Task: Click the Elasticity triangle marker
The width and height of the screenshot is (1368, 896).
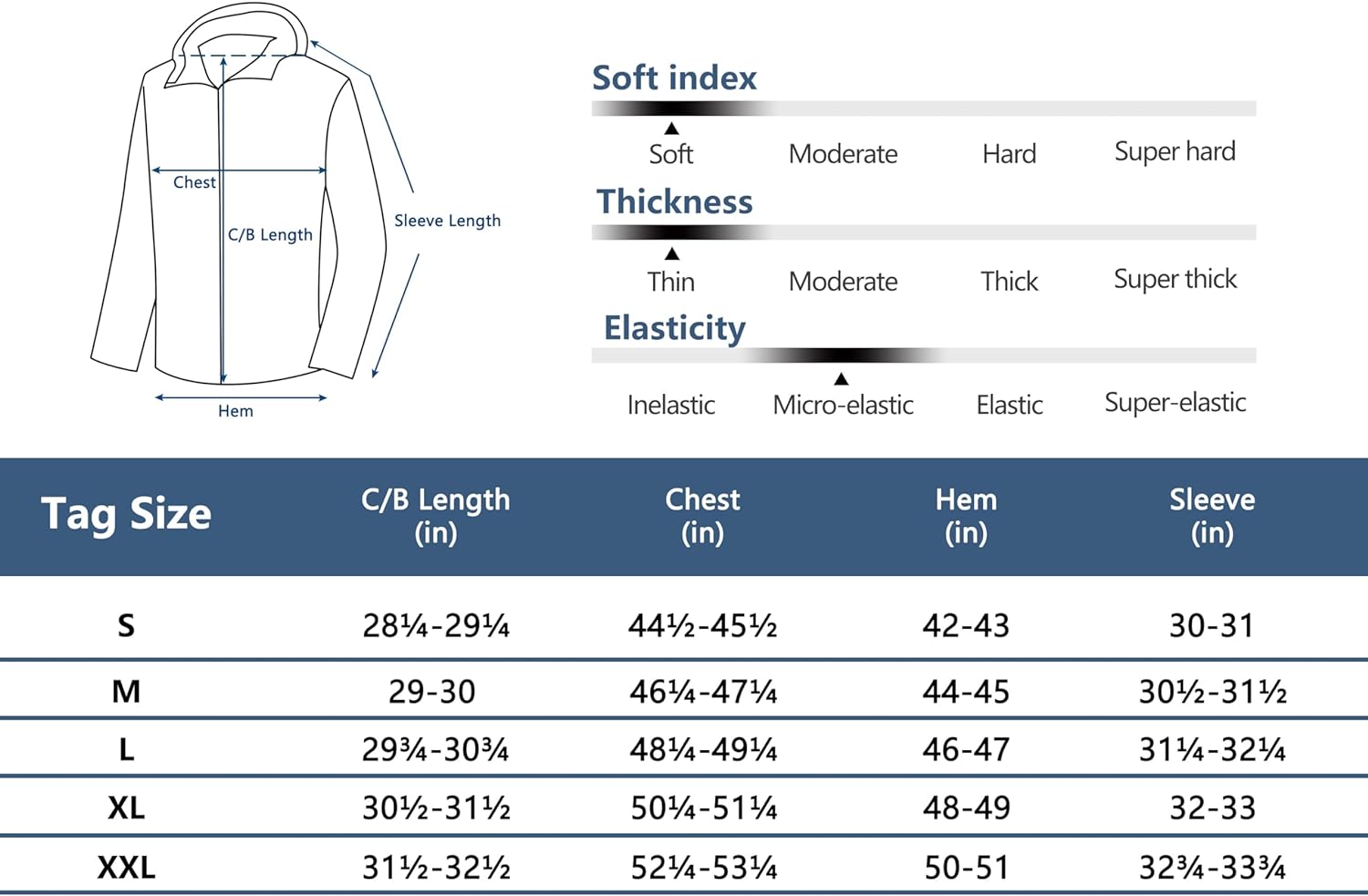Action: point(842,379)
